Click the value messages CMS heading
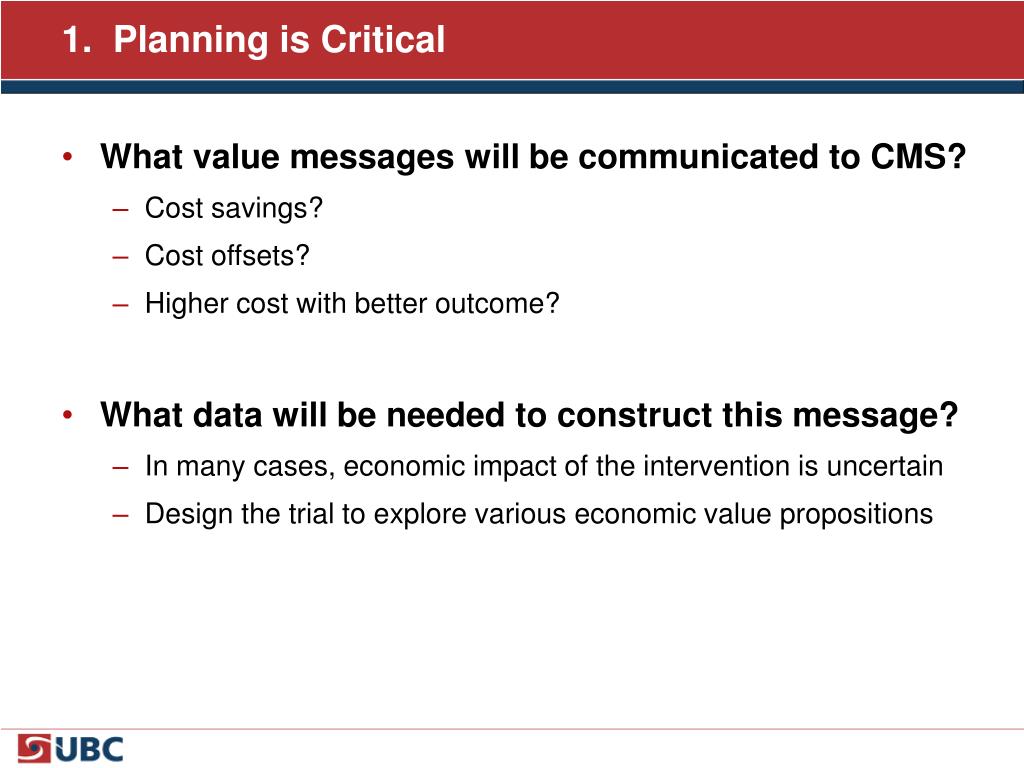This screenshot has height=768, width=1024. tap(533, 157)
